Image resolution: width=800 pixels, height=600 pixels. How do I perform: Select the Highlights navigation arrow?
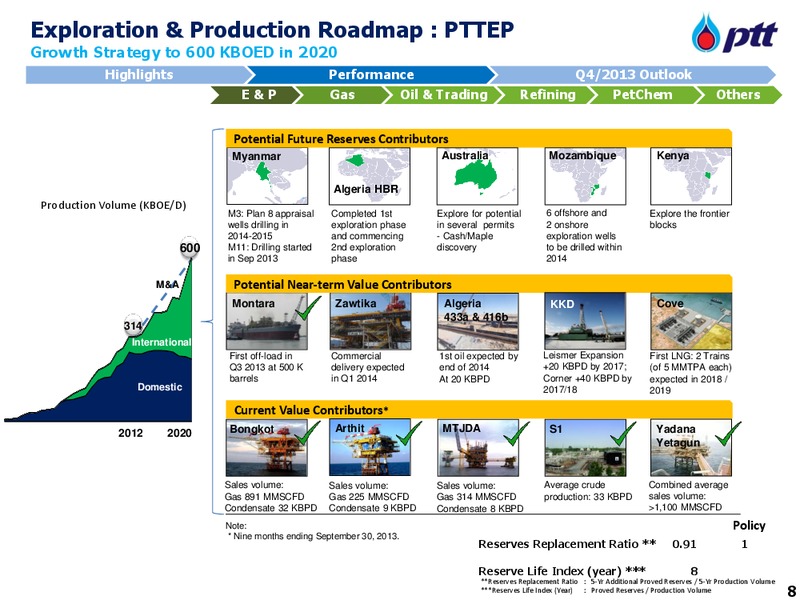(x=139, y=74)
